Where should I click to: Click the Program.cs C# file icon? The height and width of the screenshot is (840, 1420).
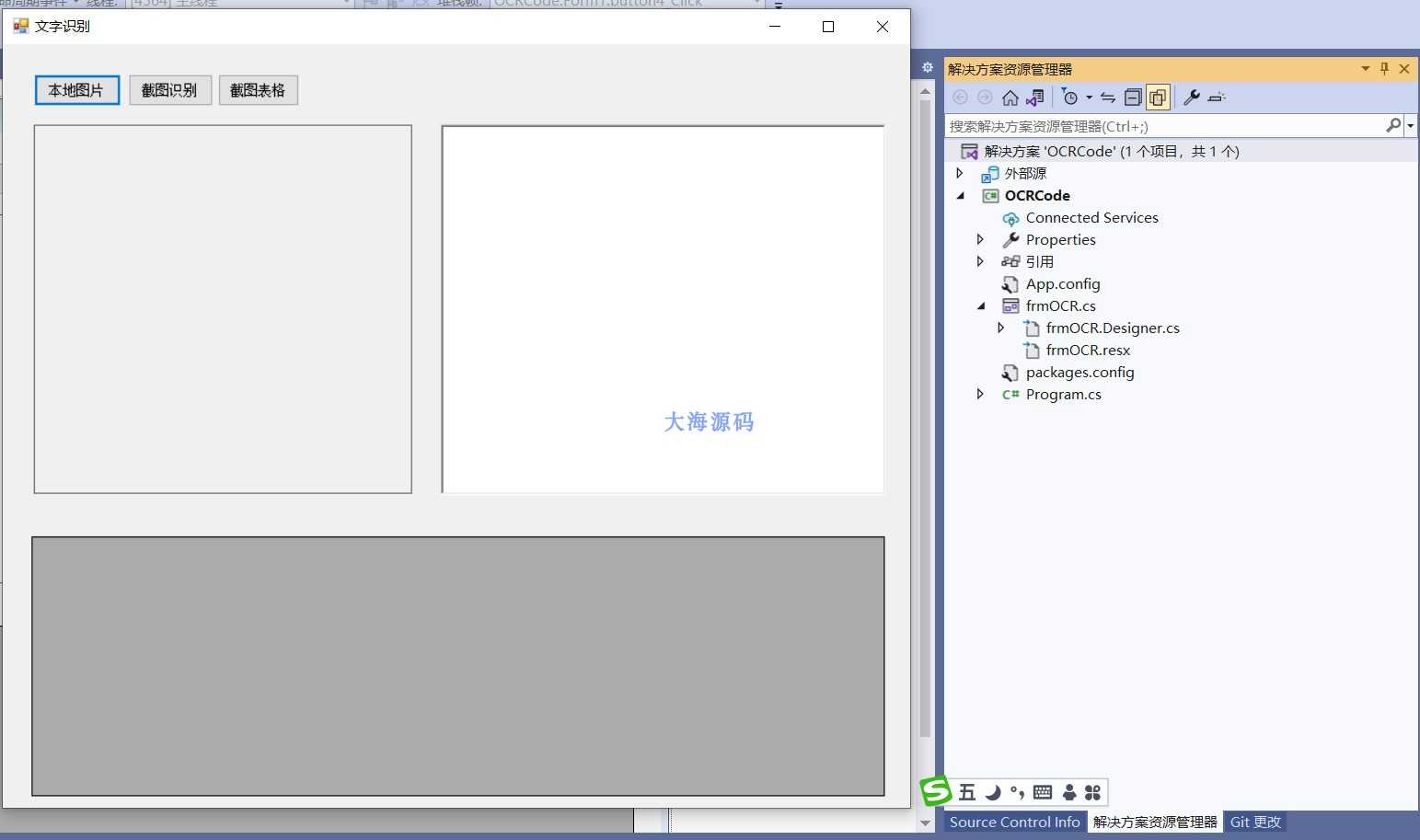[1010, 394]
